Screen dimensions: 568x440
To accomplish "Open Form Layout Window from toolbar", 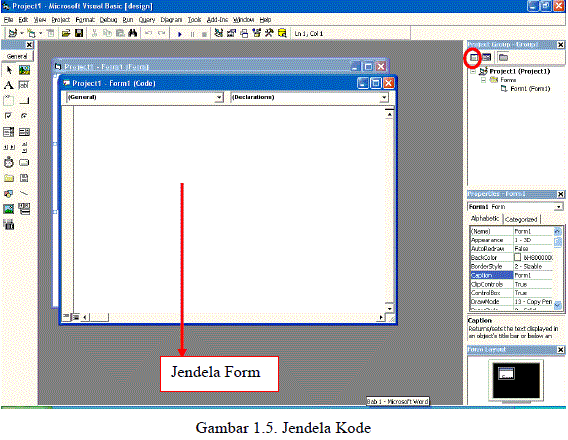I will coord(245,33).
